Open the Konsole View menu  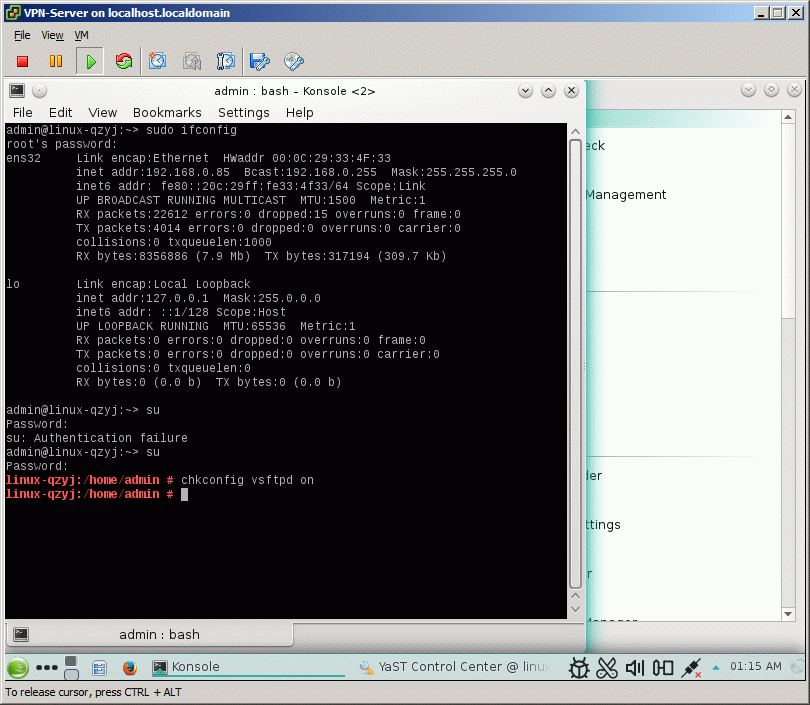click(x=102, y=113)
